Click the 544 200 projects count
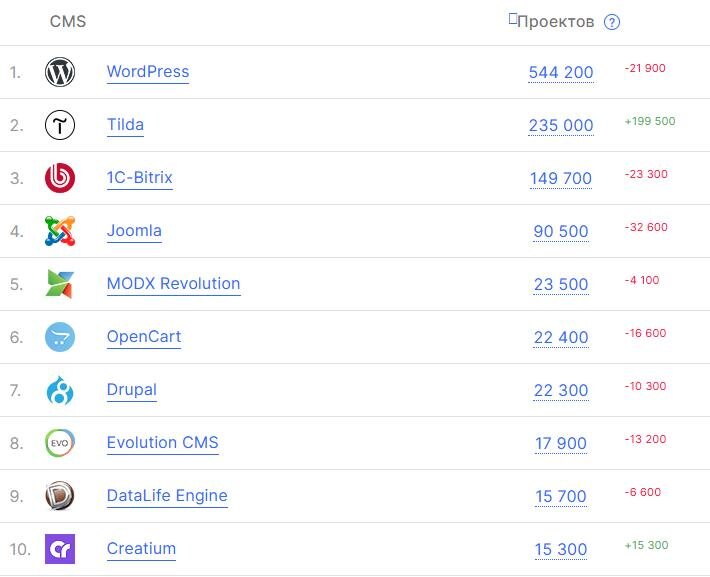The width and height of the screenshot is (710, 577). (x=561, y=72)
